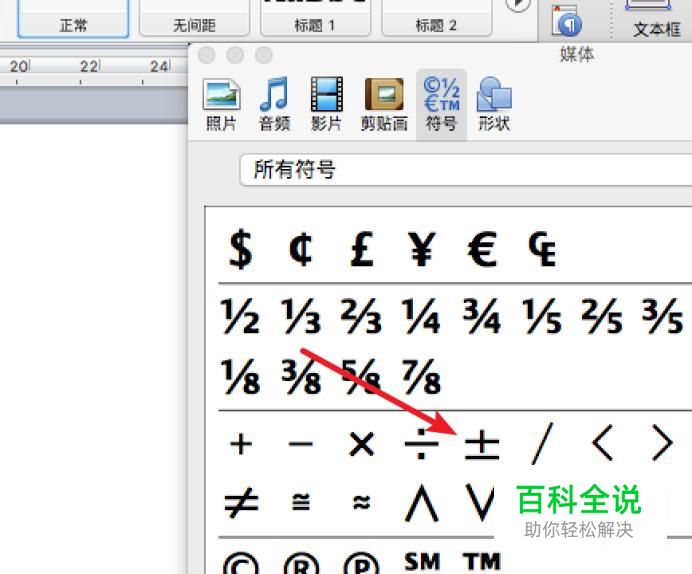Click the 22 mark on the ruler

click(90, 67)
